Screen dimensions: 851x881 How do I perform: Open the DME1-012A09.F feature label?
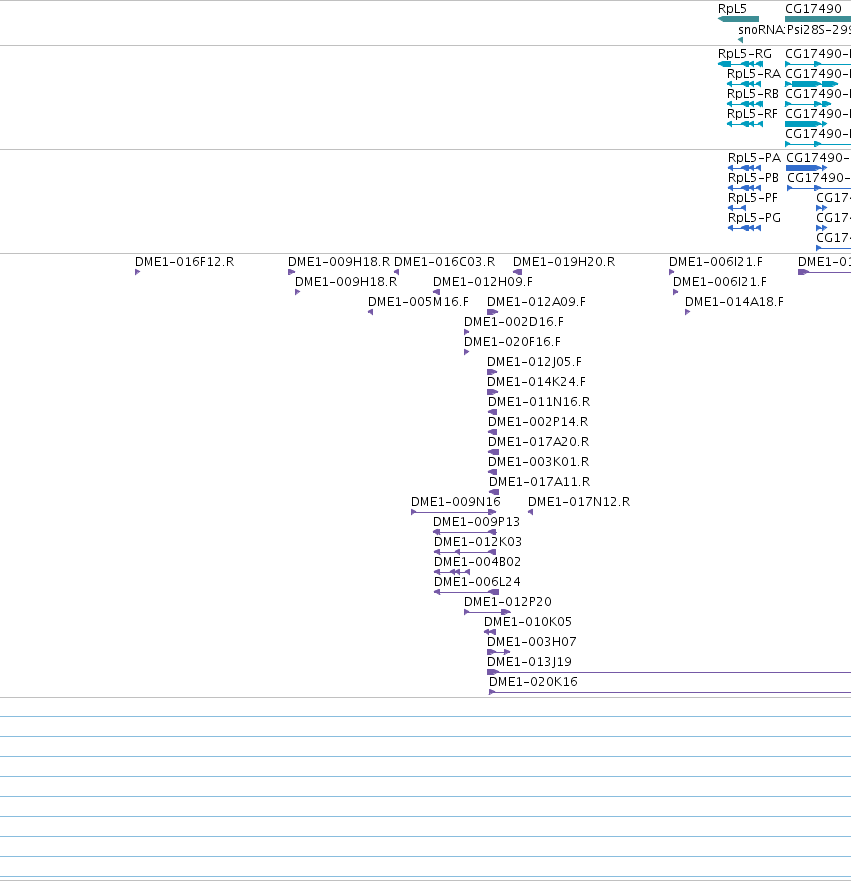(536, 302)
